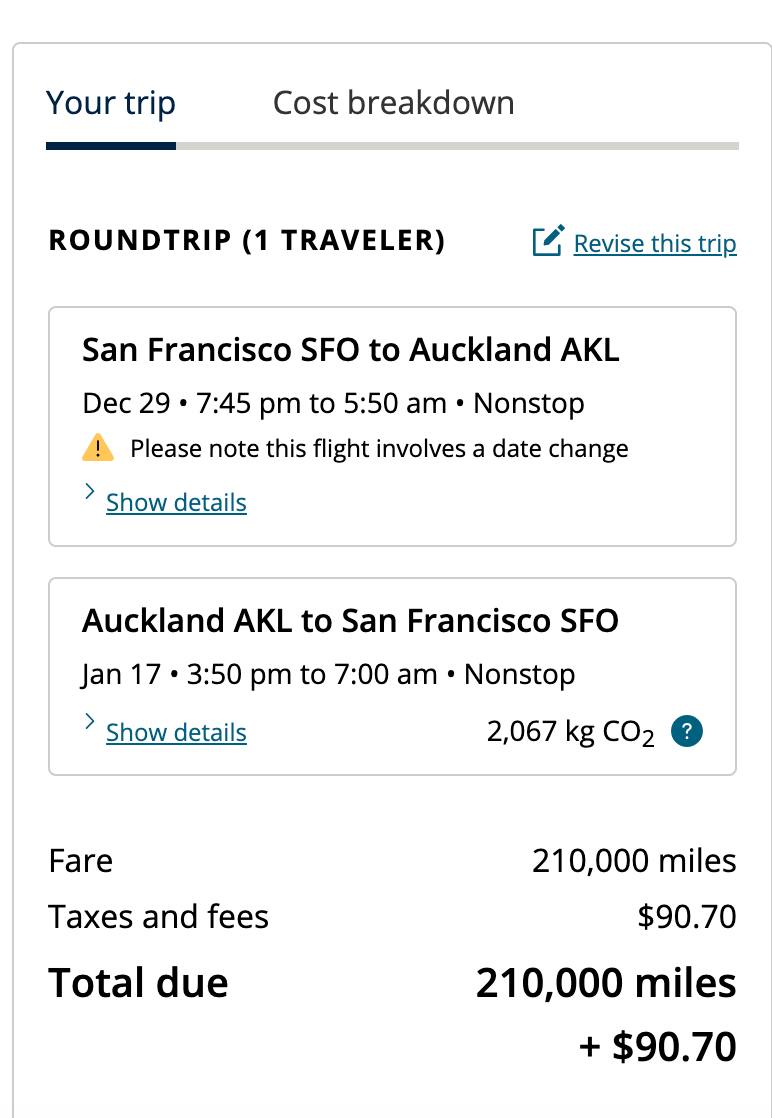Click the bold Total due label

click(x=138, y=983)
